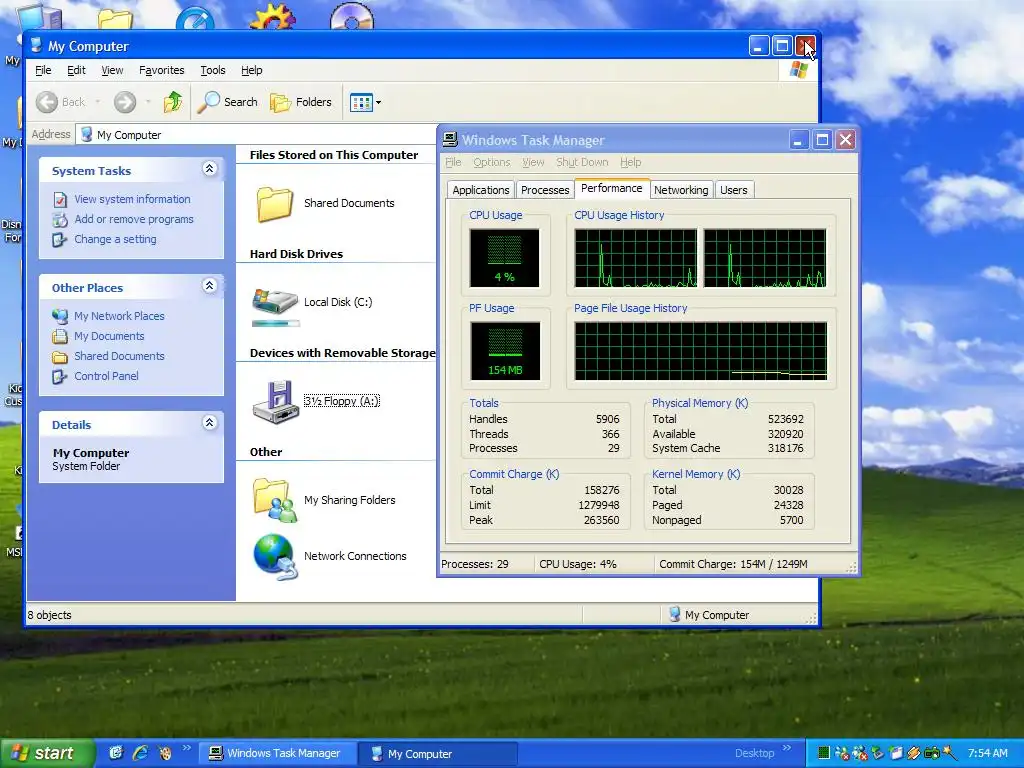This screenshot has height=768, width=1024.
Task: Click Add or remove programs link
Action: (x=134, y=219)
